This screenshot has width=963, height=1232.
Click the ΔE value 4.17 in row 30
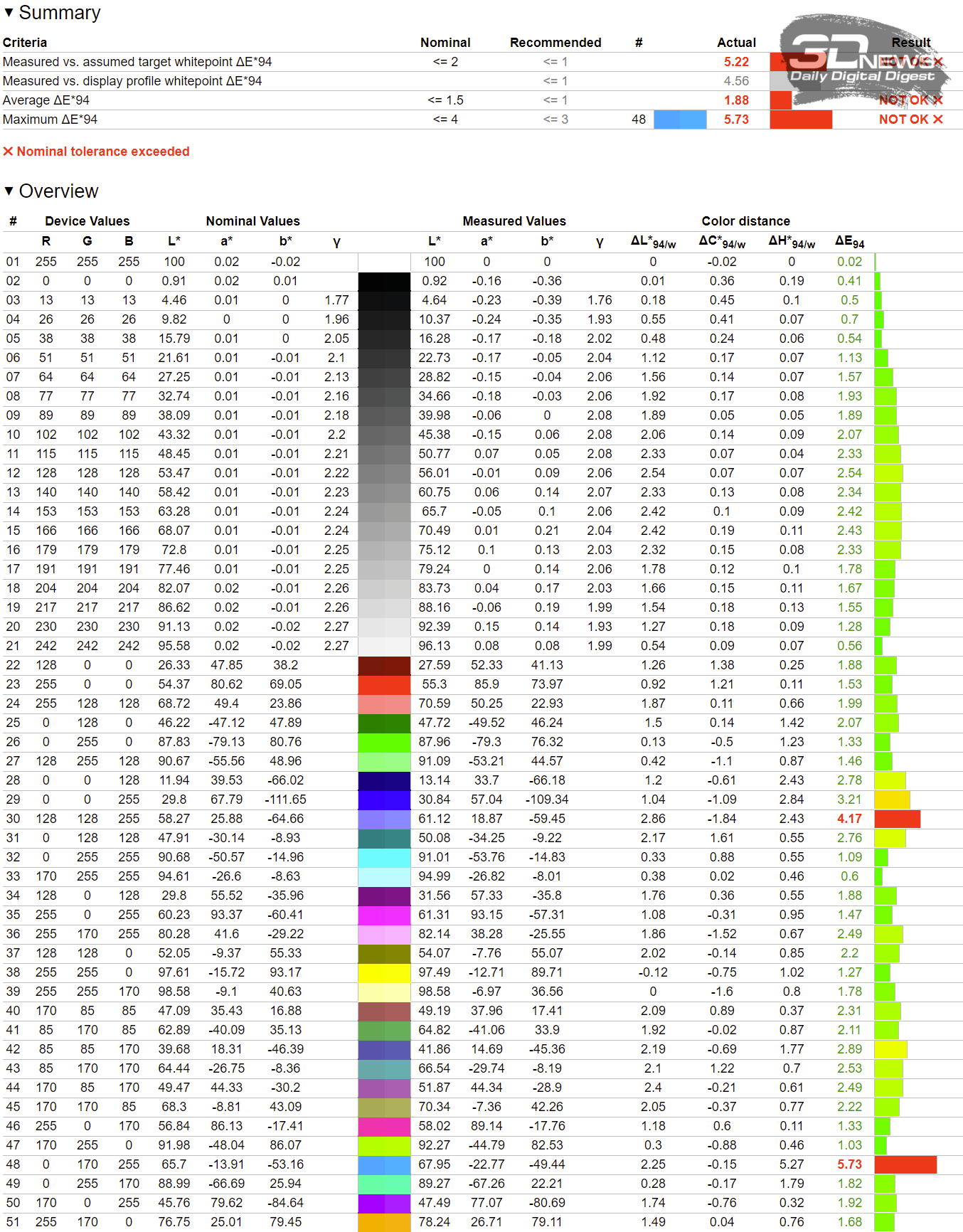pos(849,819)
